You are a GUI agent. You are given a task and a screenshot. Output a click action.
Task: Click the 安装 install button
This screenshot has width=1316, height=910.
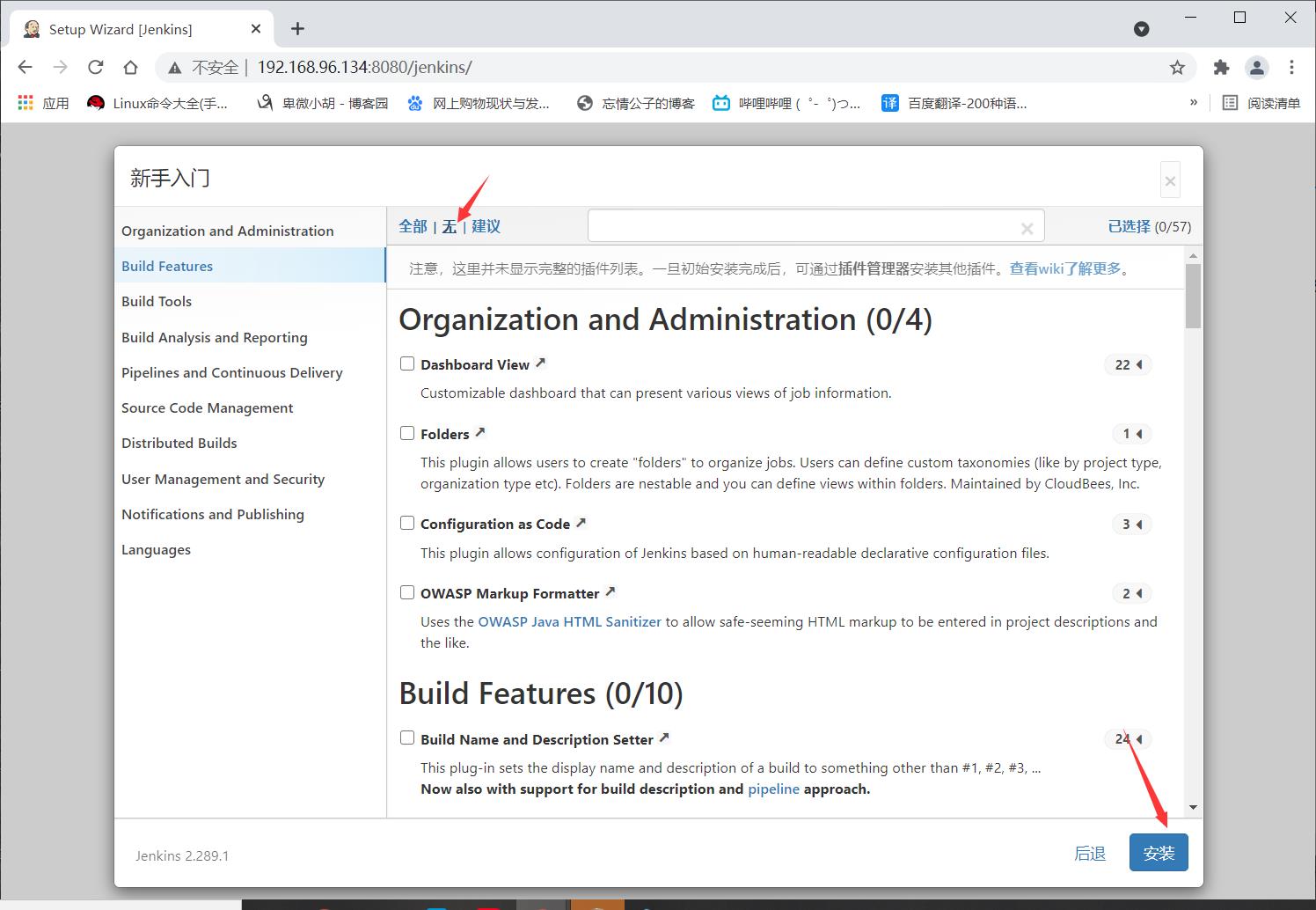[1159, 853]
